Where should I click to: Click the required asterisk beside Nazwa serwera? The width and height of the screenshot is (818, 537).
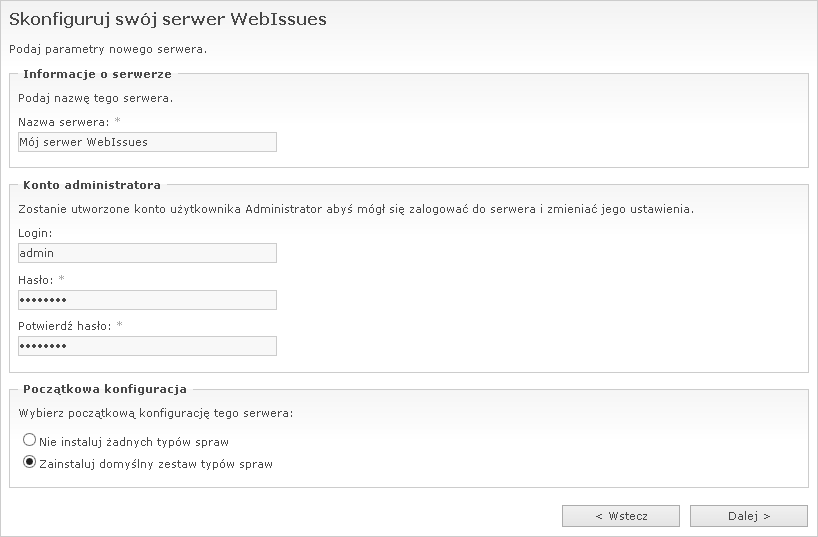(x=117, y=121)
